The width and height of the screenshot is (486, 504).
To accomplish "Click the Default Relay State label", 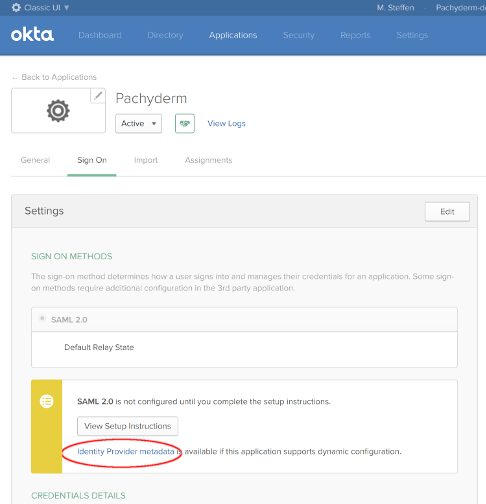I will click(x=99, y=347).
